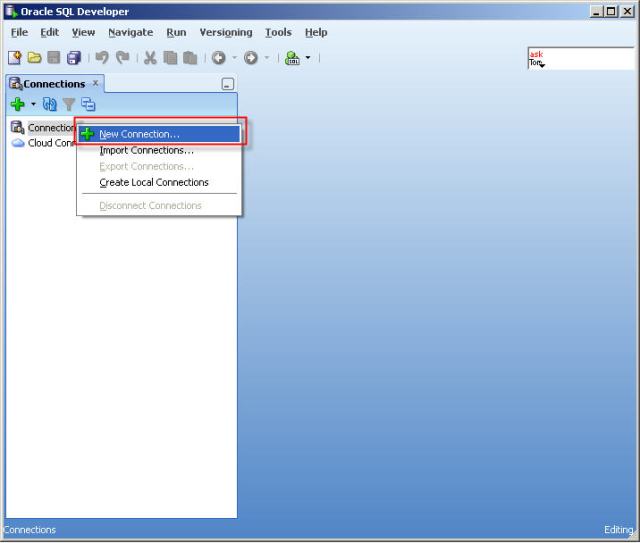The width and height of the screenshot is (640, 543).
Task: Click the Ask Tom search field
Action: (x=581, y=58)
